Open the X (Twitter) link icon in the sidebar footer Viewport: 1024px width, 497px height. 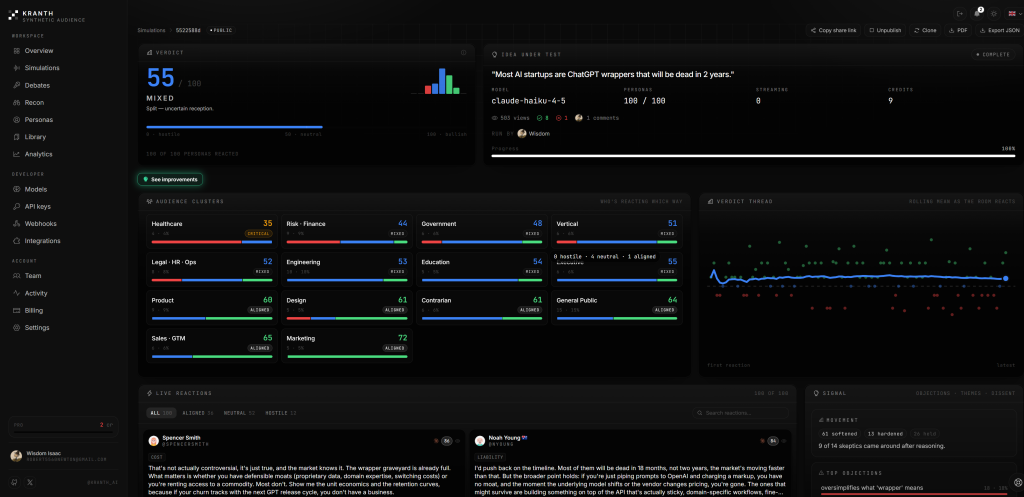coord(30,483)
